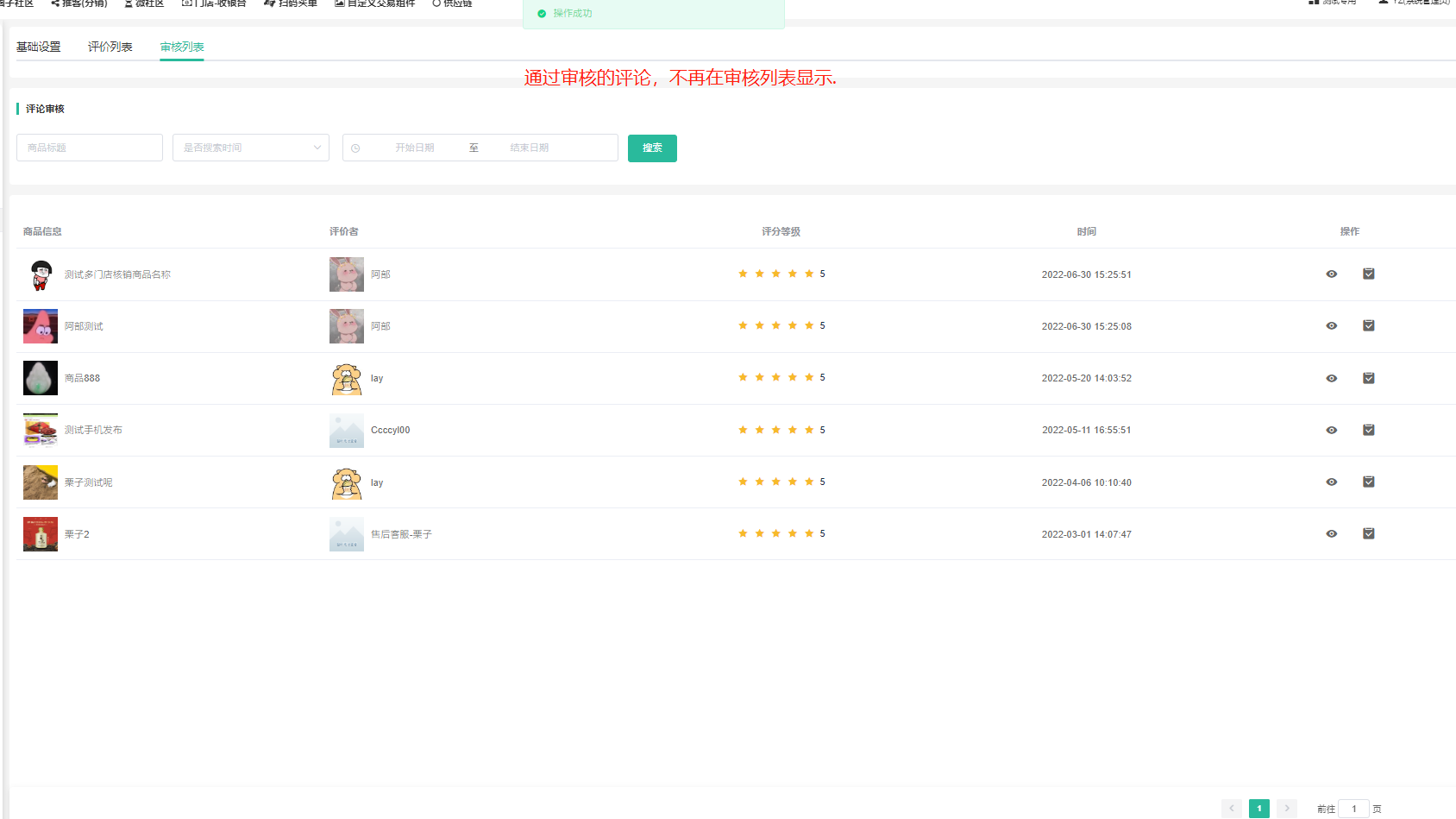Open the 开始日期 date picker
This screenshot has height=819, width=1456.
[x=414, y=148]
